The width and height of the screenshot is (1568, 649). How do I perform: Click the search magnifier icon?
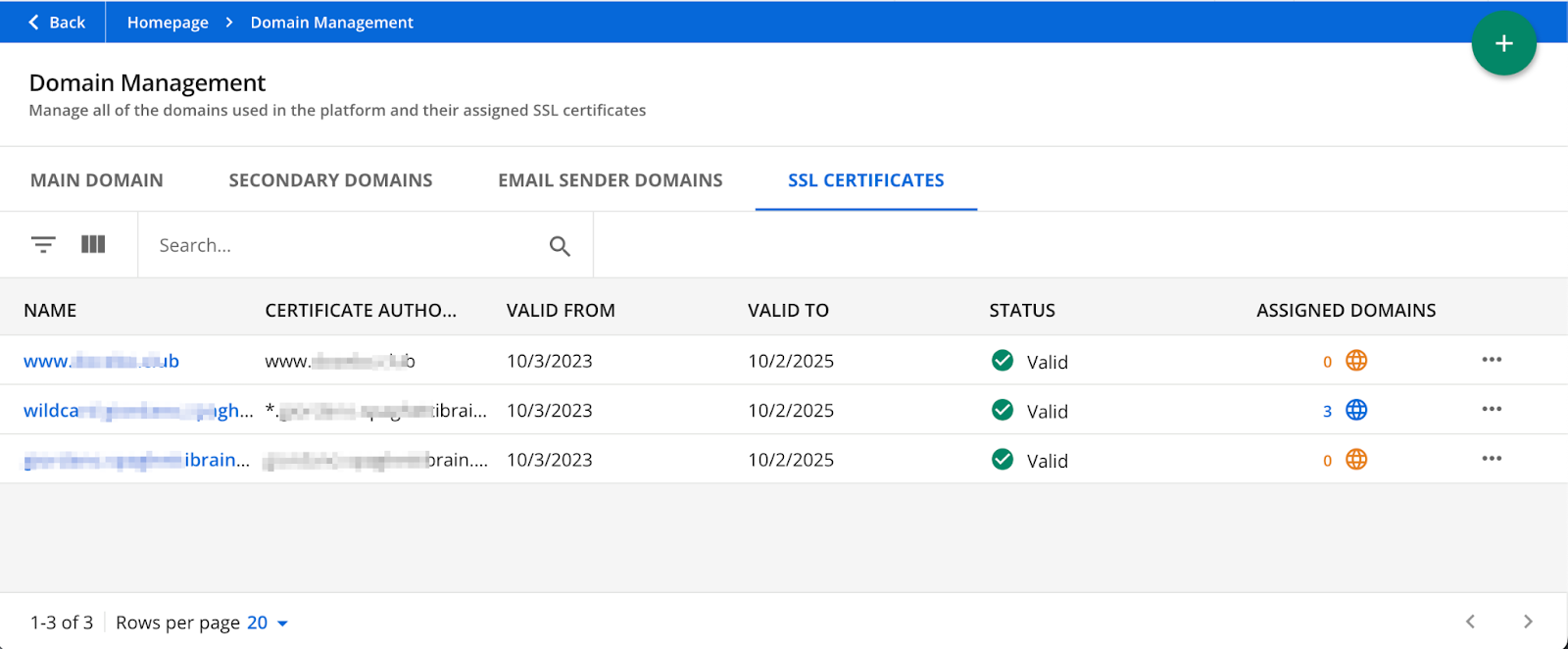pos(560,246)
